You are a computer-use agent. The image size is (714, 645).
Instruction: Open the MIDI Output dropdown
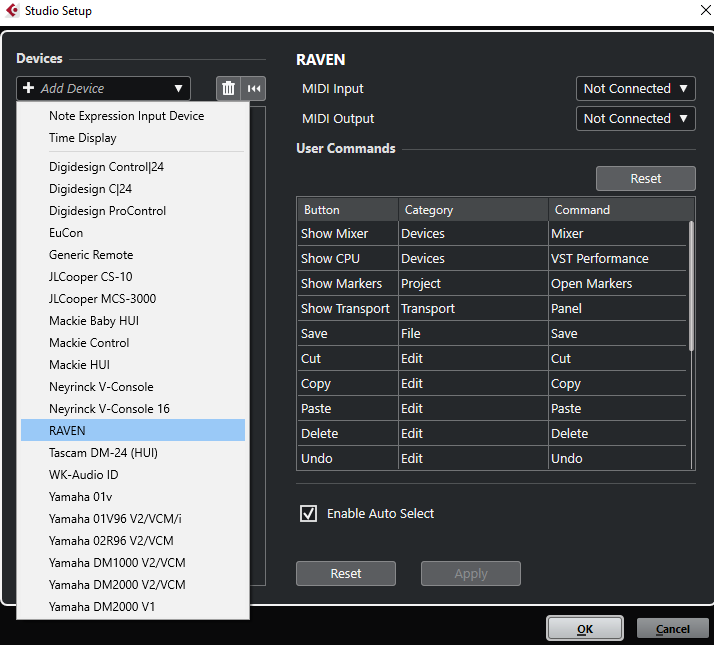[x=635, y=118]
